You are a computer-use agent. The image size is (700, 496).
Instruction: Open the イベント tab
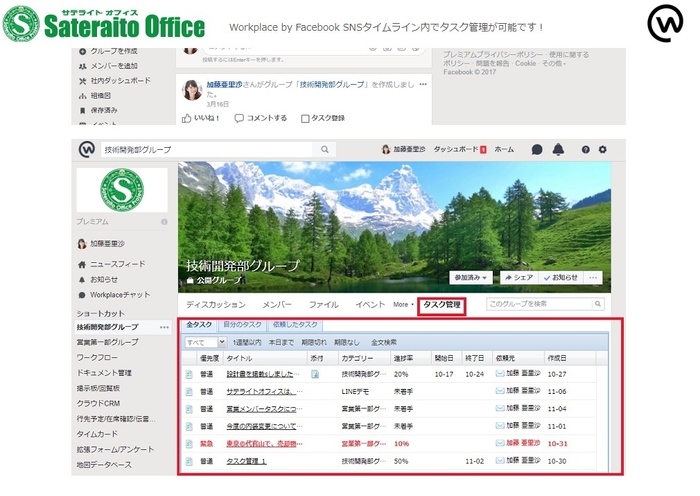point(370,304)
